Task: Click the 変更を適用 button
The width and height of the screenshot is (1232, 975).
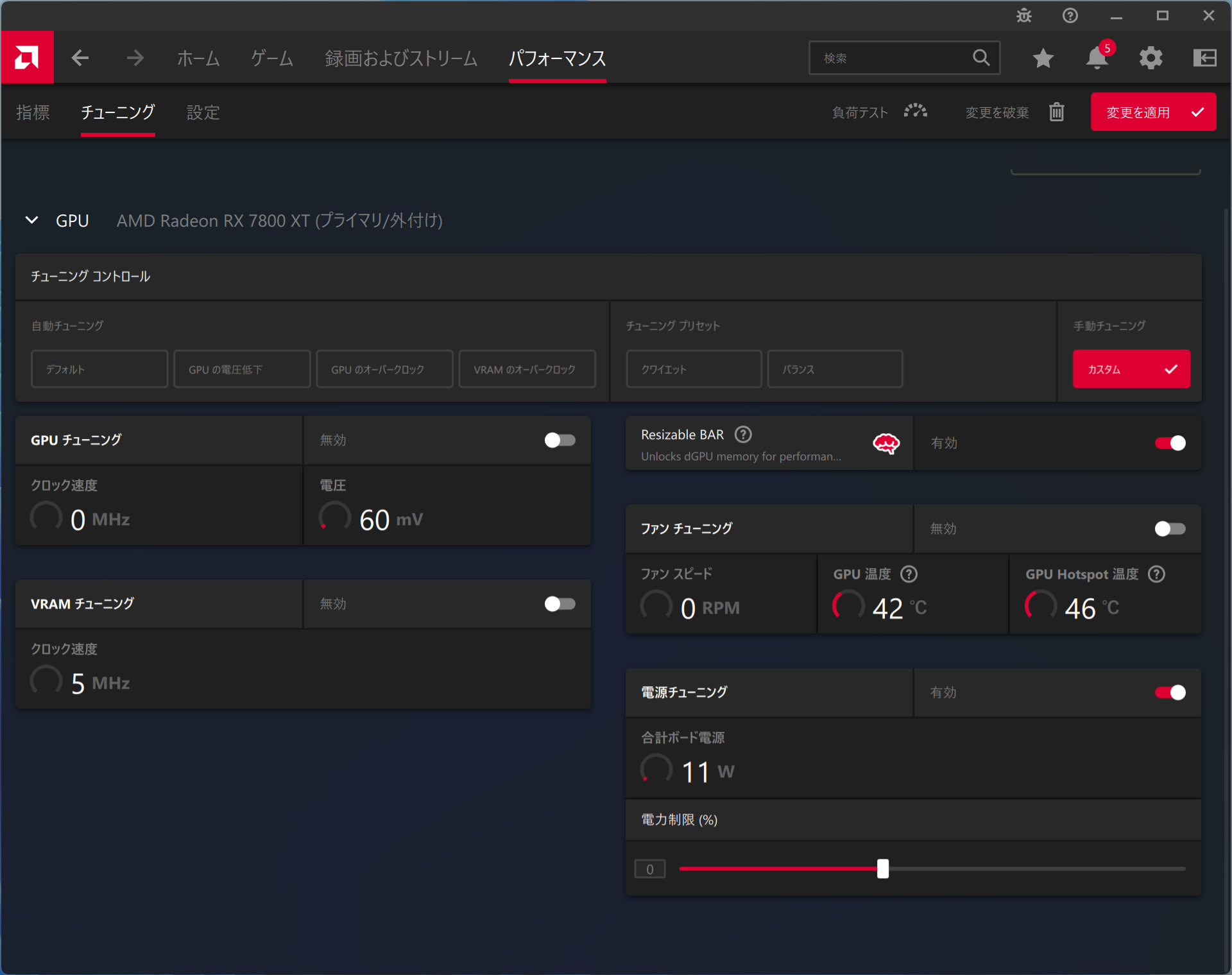Action: point(1153,112)
